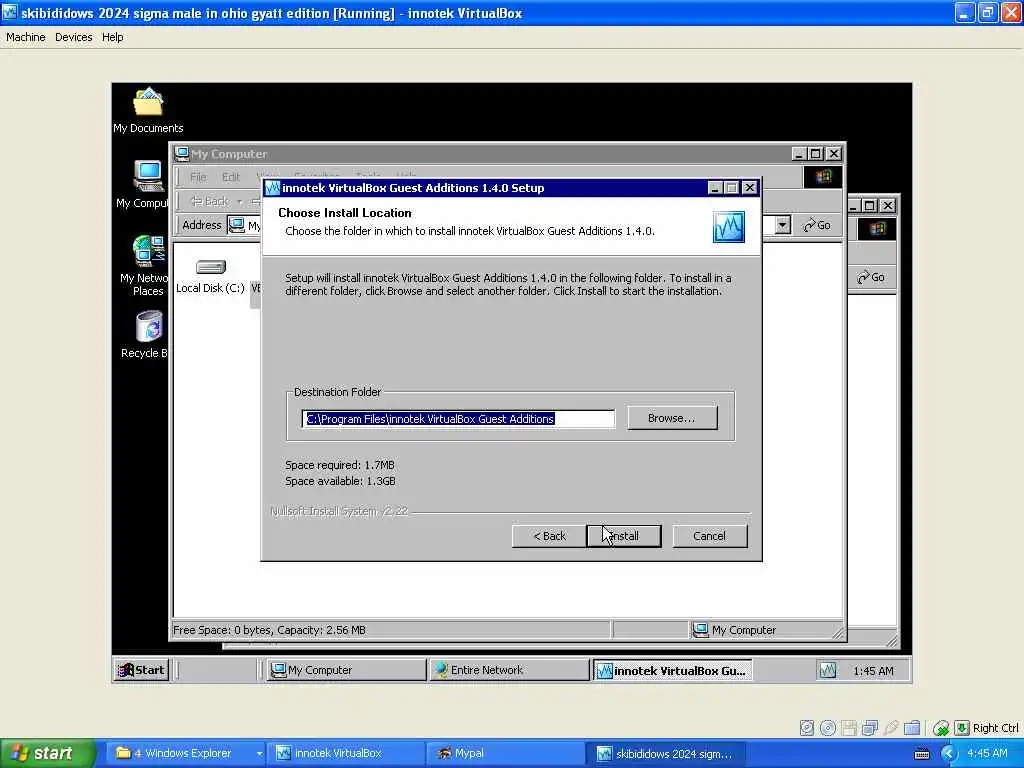Click the VirtualBox logo in setup header

729,227
